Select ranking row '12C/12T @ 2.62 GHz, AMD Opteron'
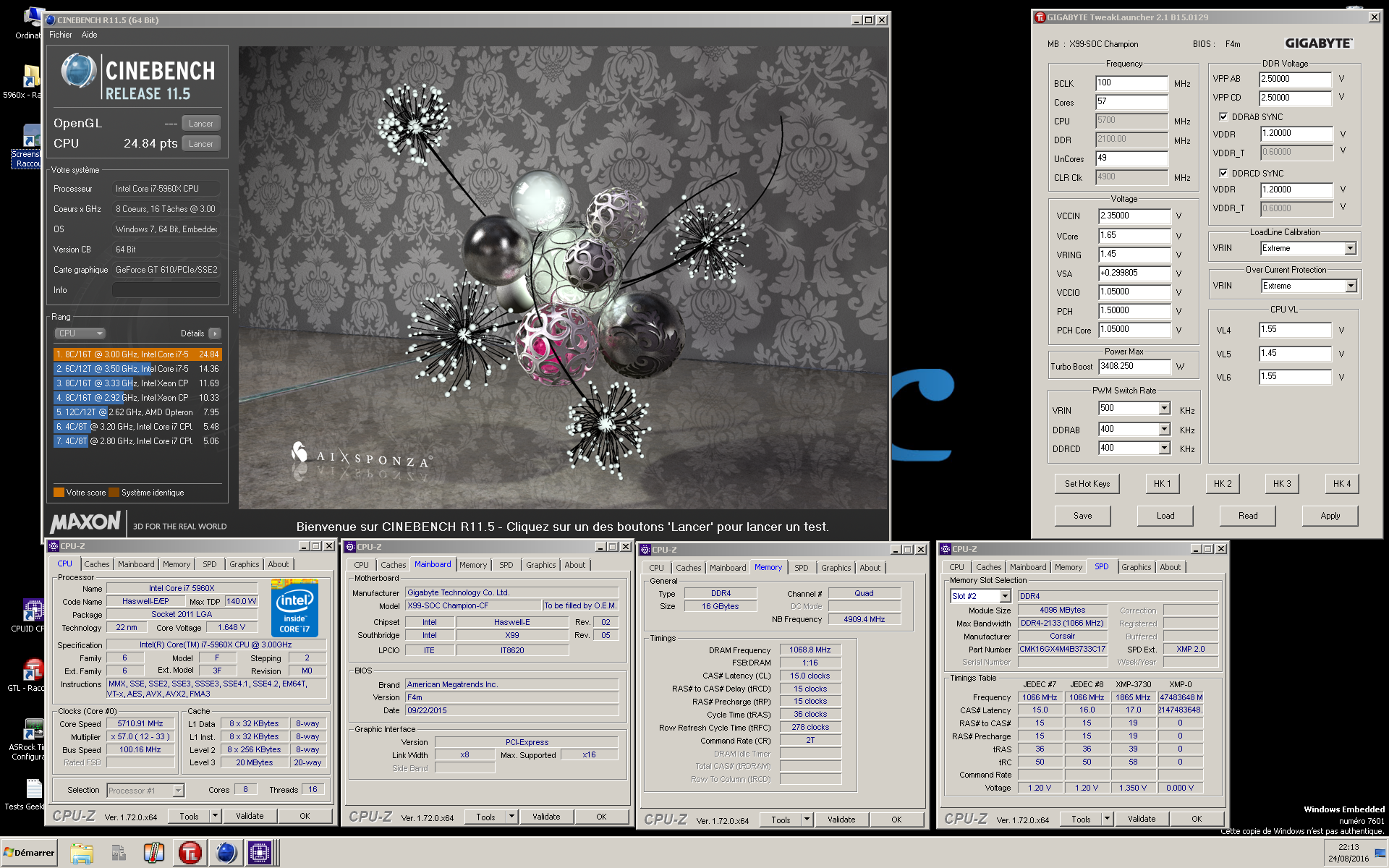This screenshot has width=1389, height=868. 137,412
